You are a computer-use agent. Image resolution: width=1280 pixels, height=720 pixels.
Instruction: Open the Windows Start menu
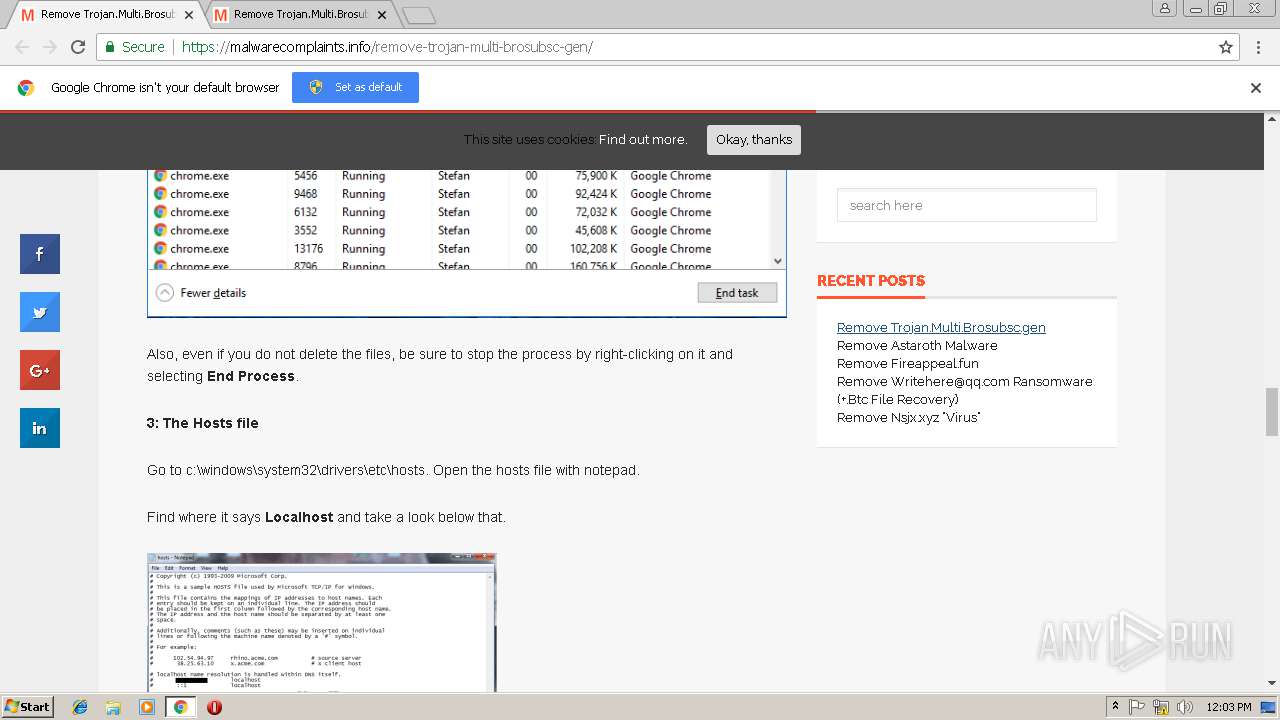tap(27, 706)
